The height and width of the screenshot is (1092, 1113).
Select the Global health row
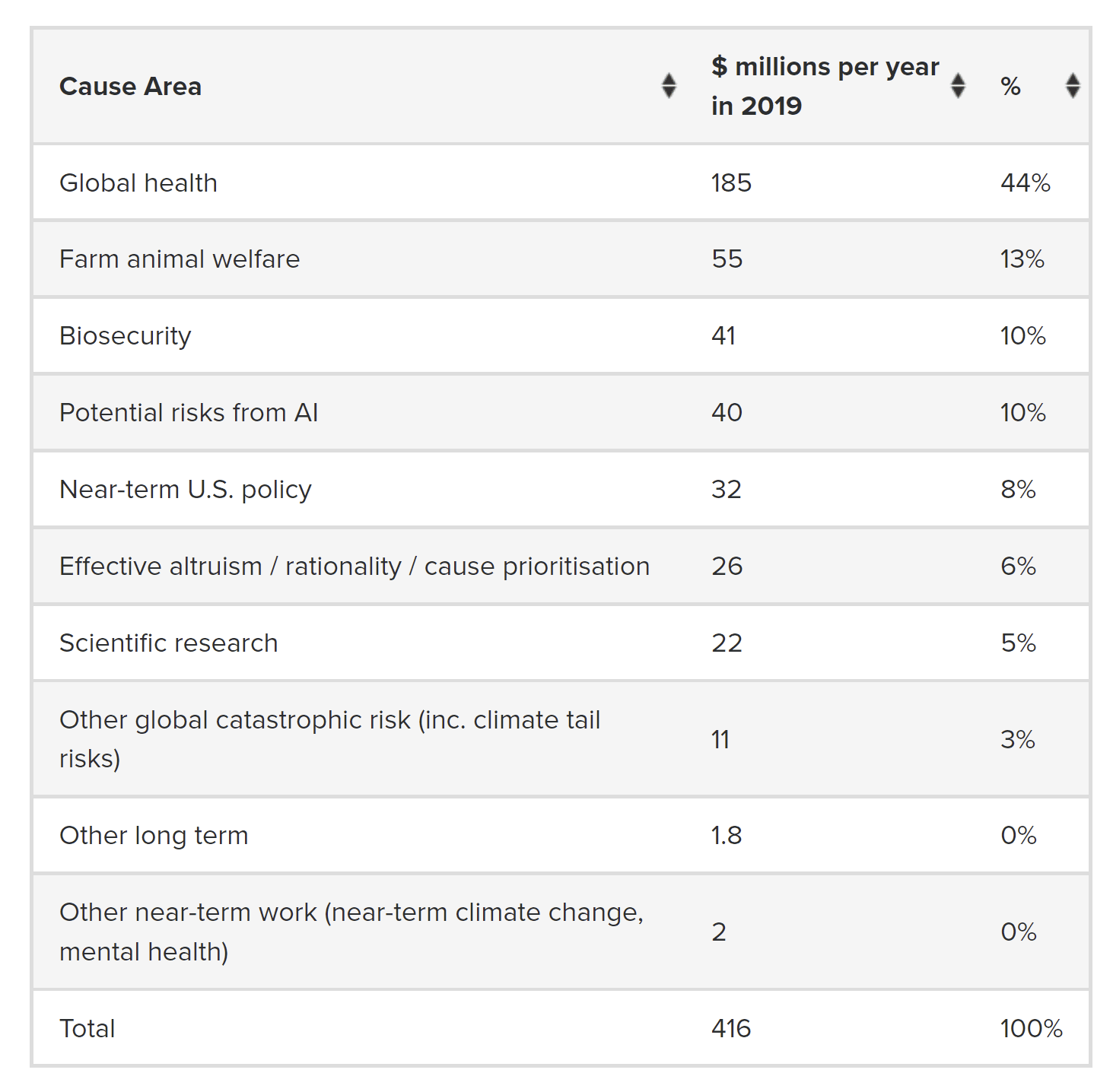click(561, 183)
